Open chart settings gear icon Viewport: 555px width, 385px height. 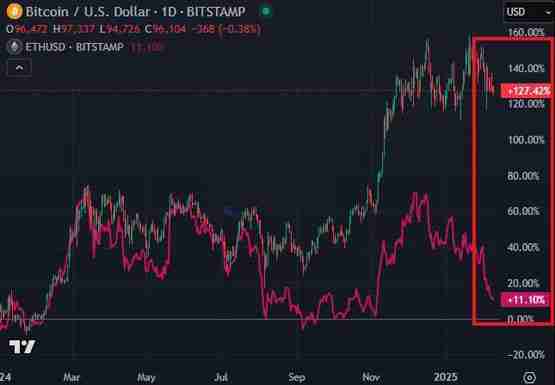click(x=530, y=377)
